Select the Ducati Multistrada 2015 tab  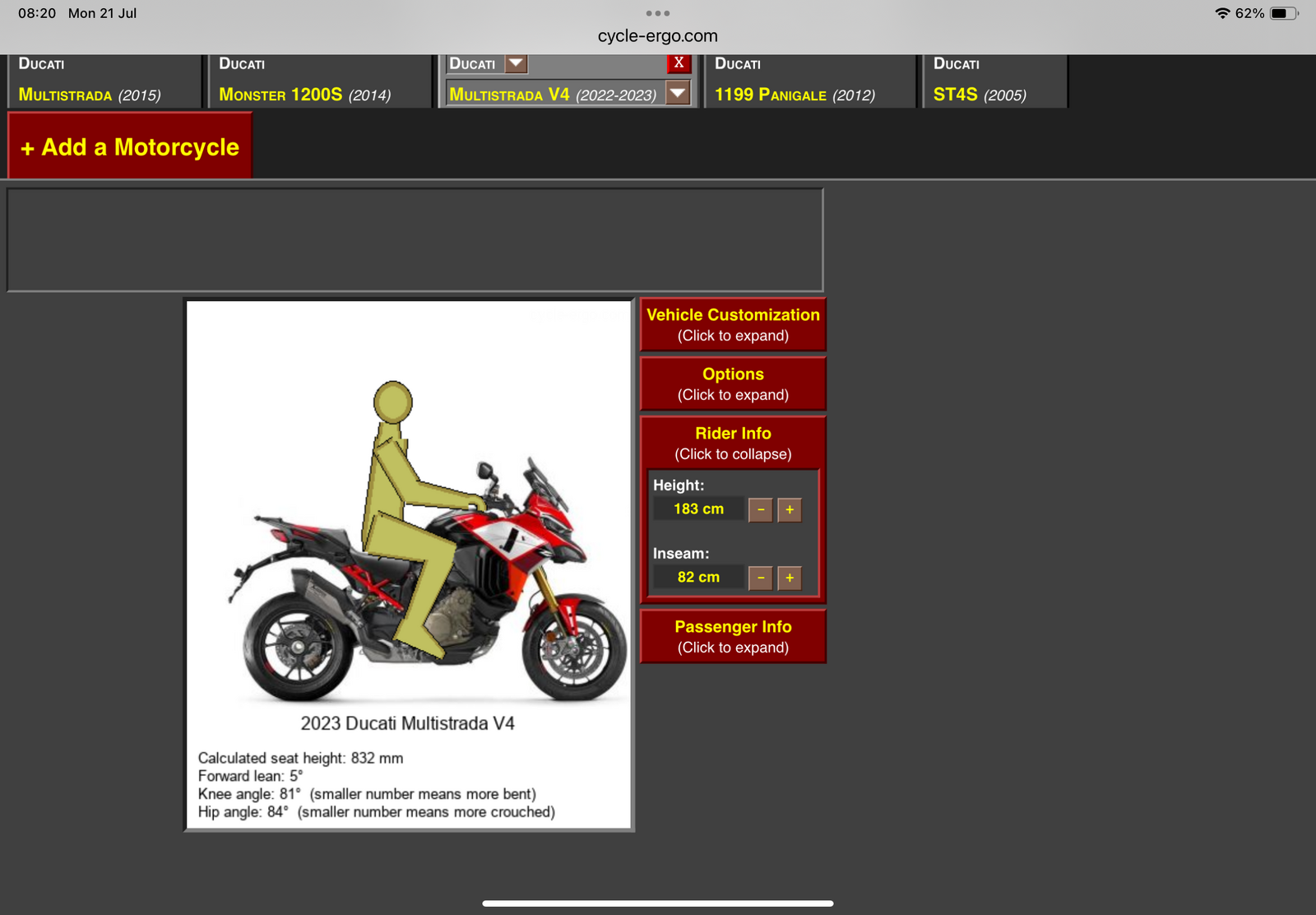click(103, 81)
